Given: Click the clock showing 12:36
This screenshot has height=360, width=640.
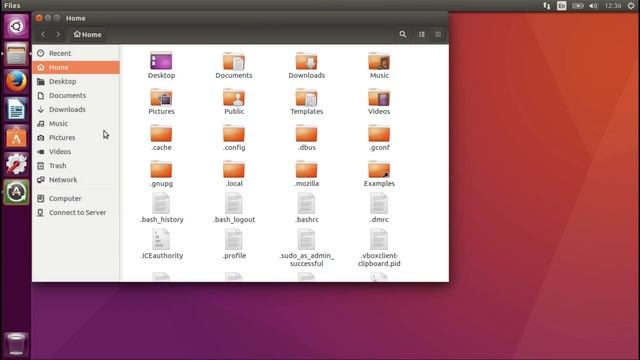Looking at the screenshot, I should click(x=613, y=5).
